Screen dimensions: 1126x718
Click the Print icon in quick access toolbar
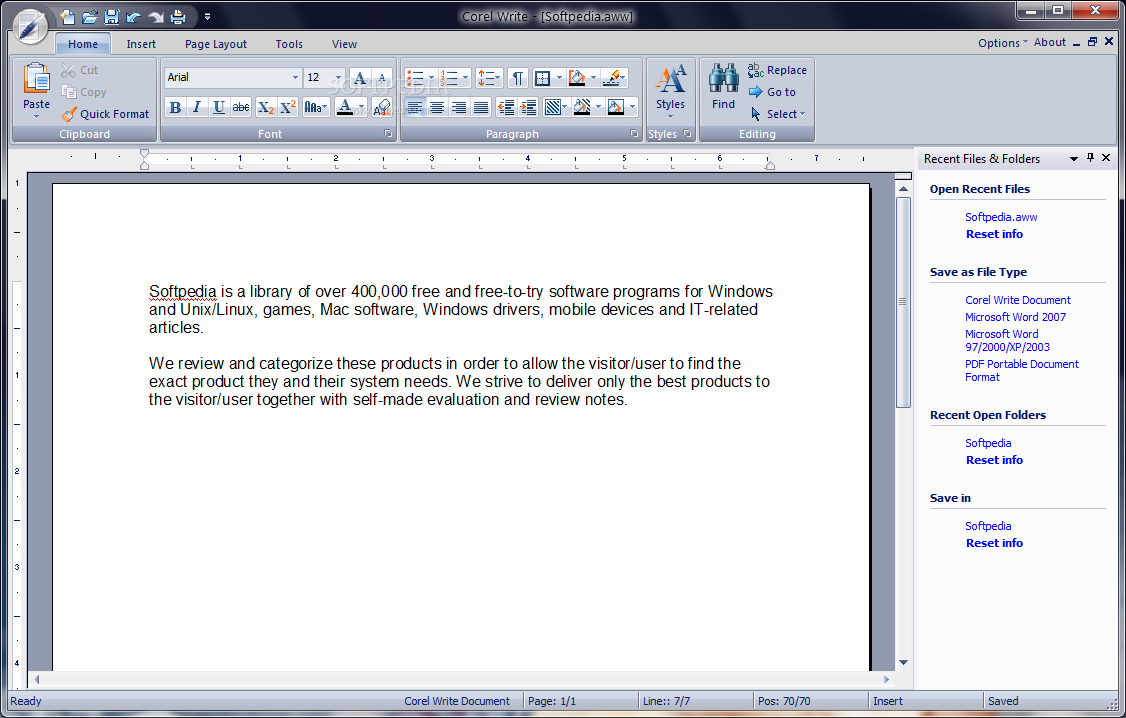(178, 17)
